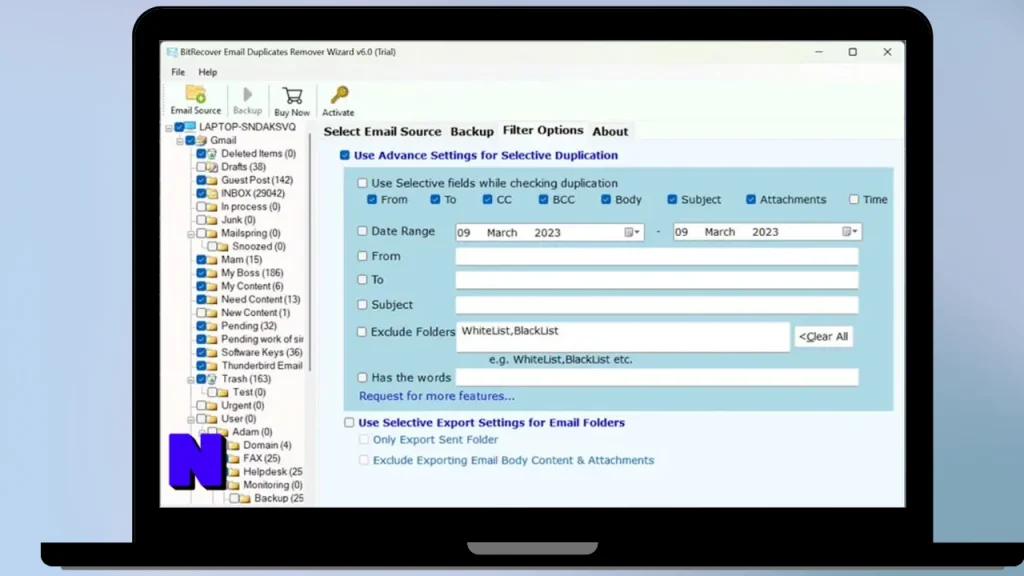The width and height of the screenshot is (1024, 576).
Task: Click the Has the words text field
Action: coord(657,377)
